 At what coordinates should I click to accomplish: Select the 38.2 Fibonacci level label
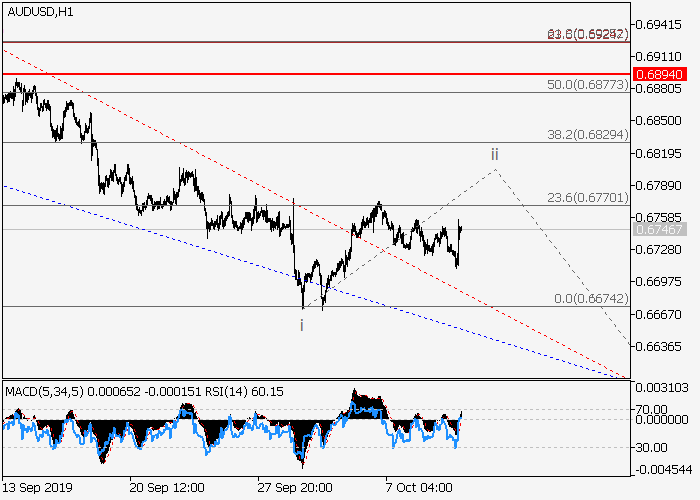586,135
